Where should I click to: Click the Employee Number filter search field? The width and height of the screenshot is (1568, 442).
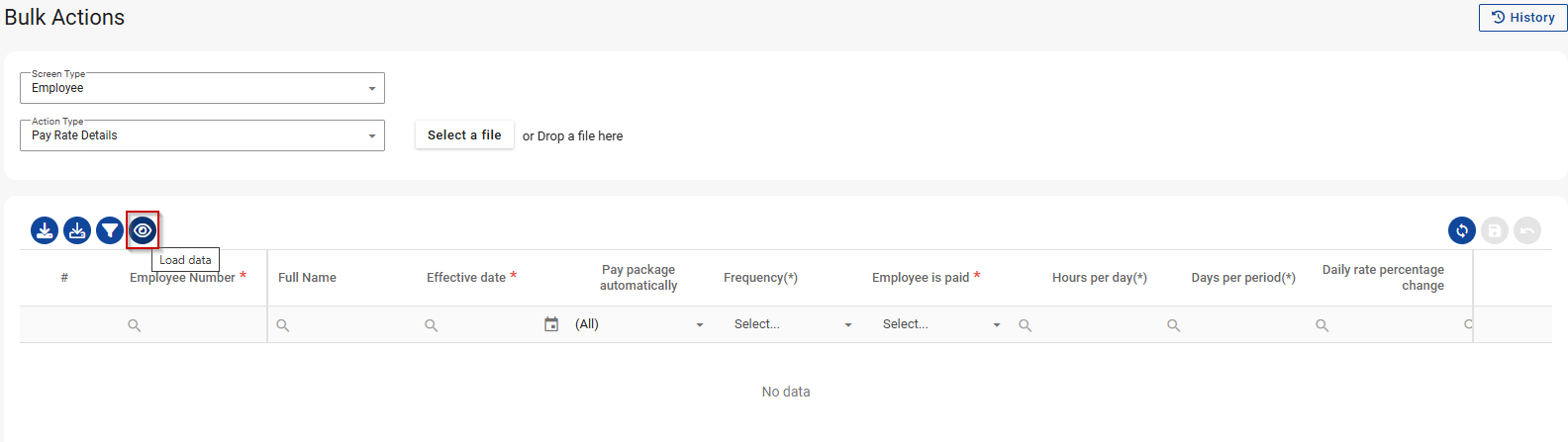(x=193, y=324)
